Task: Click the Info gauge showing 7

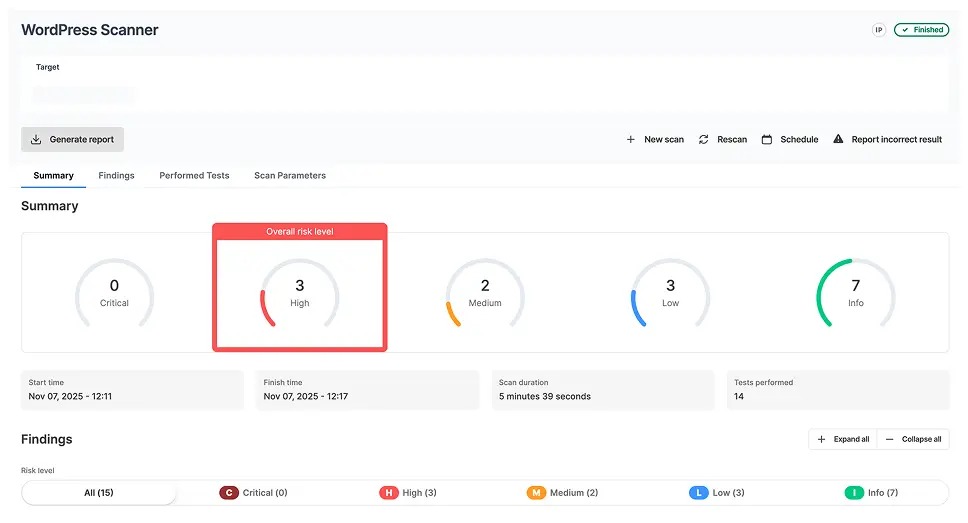Action: [x=856, y=293]
